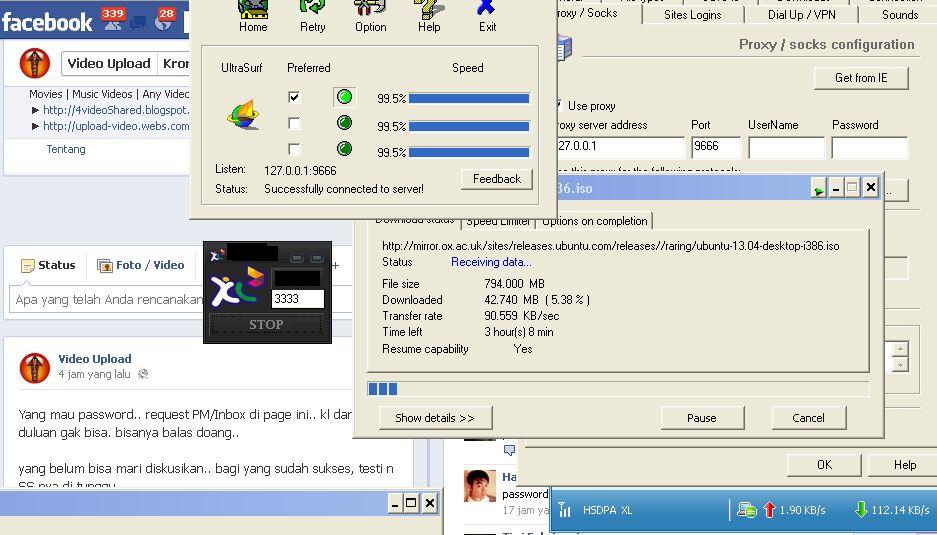
Task: Pause the Ubuntu ISO download
Action: 702,418
